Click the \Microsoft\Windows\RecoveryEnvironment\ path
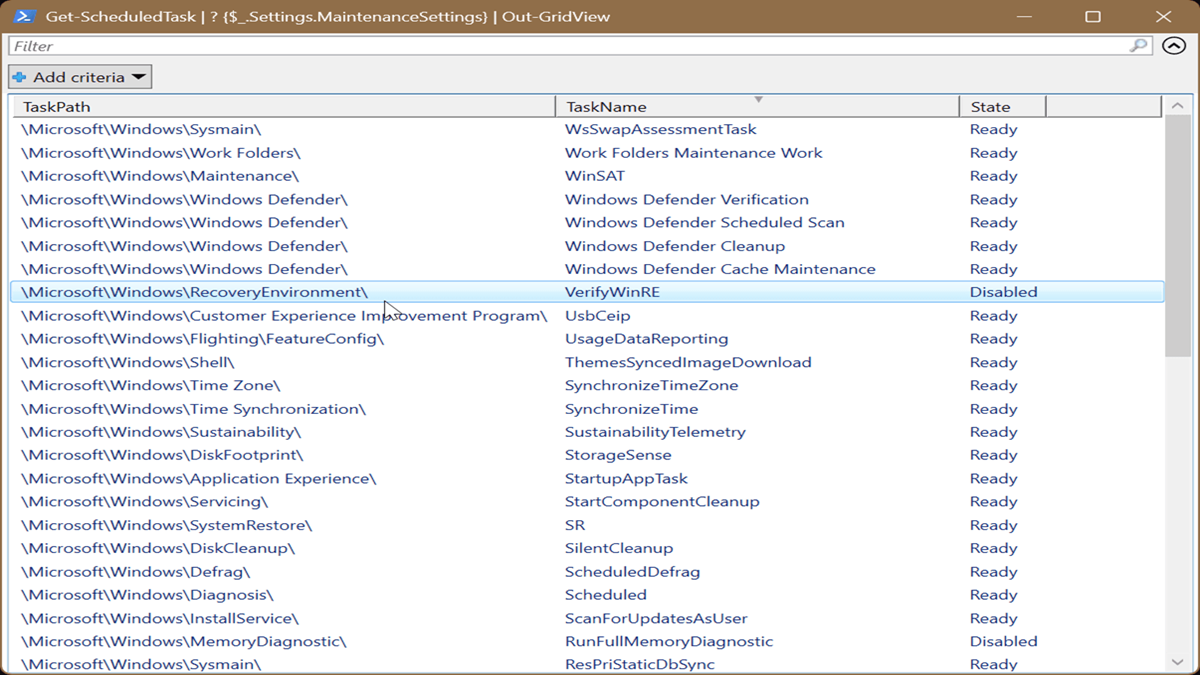The height and width of the screenshot is (675, 1200). [194, 292]
